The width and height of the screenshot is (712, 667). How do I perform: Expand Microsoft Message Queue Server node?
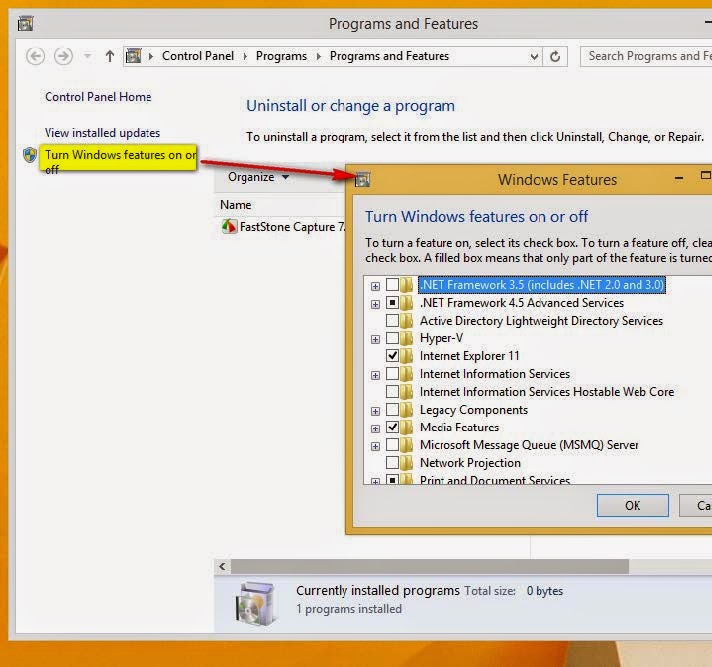375,446
